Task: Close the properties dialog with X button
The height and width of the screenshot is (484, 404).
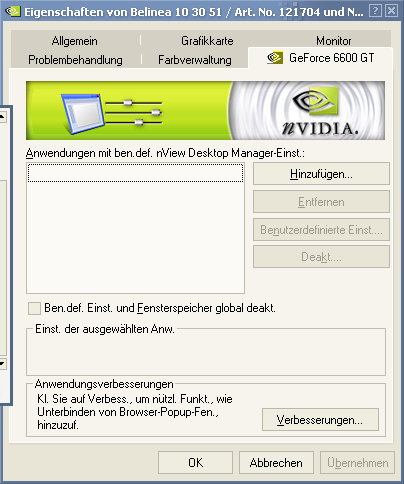Action: (x=391, y=11)
